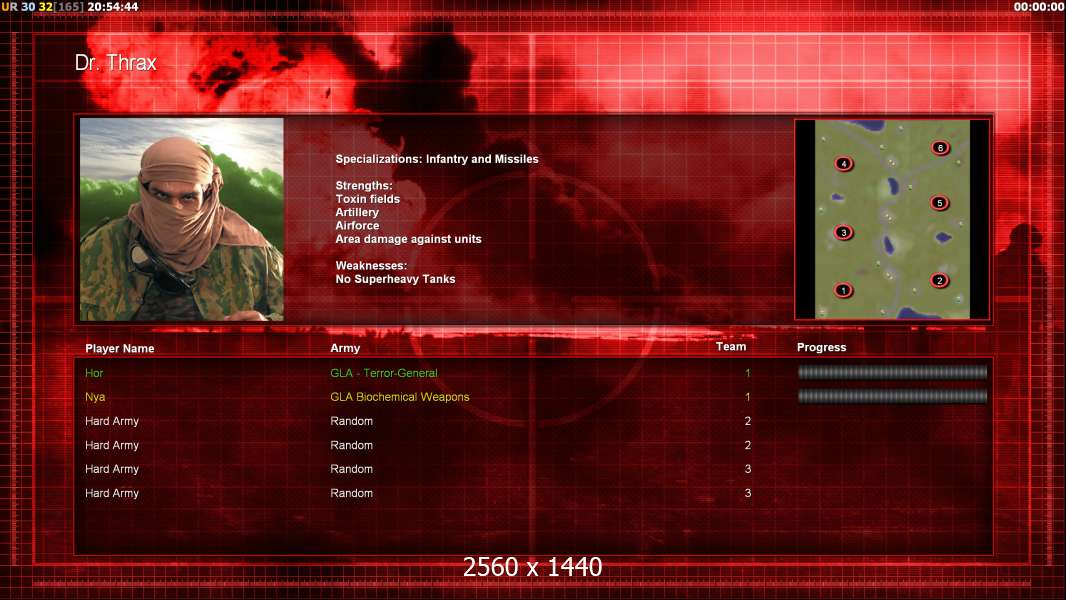Click the Dr. Thrax title text
The width and height of the screenshot is (1066, 600).
click(x=116, y=63)
